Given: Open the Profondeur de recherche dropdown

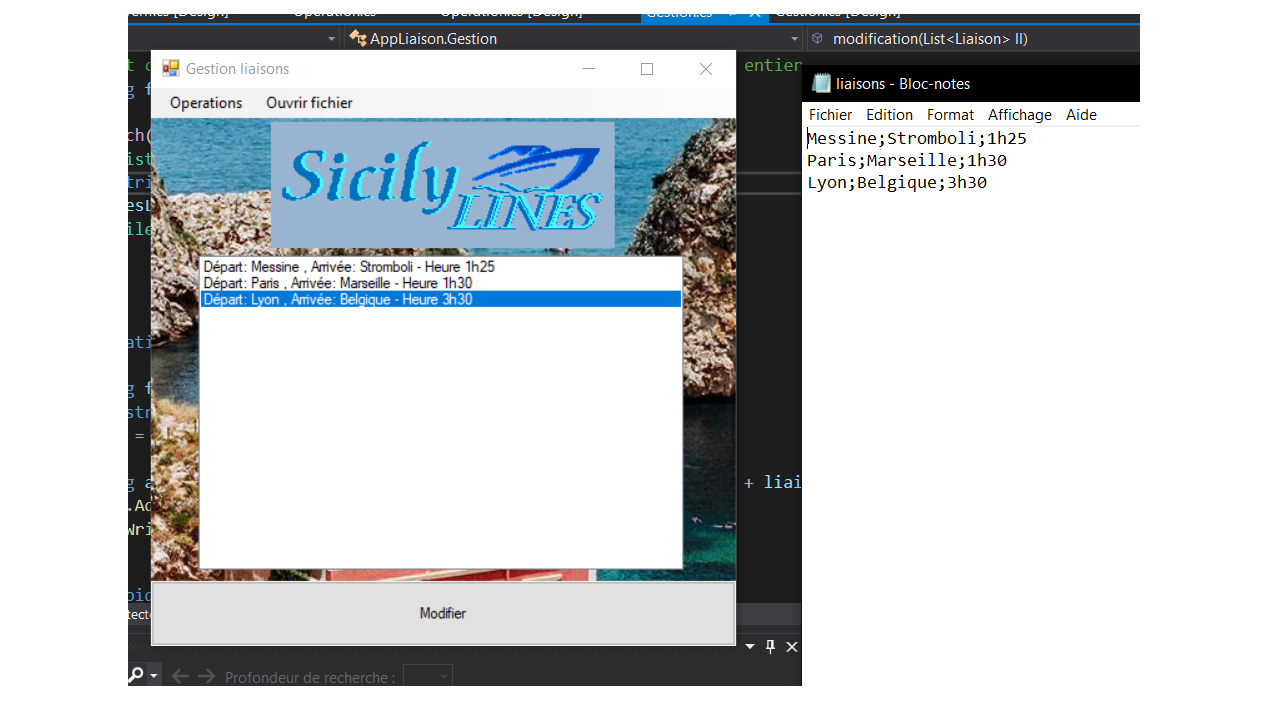Looking at the screenshot, I should pyautogui.click(x=428, y=677).
